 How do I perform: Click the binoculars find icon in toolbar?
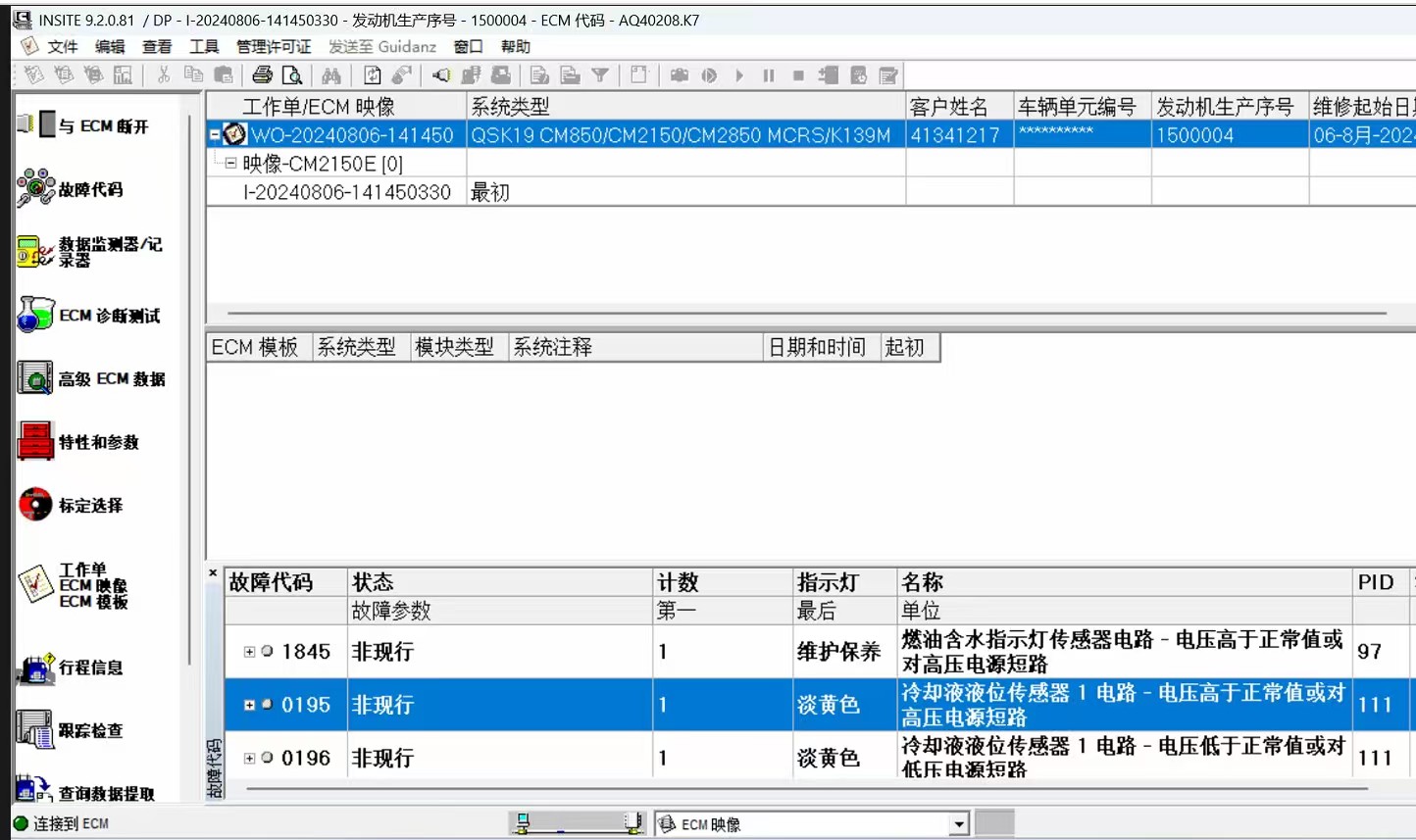[331, 75]
